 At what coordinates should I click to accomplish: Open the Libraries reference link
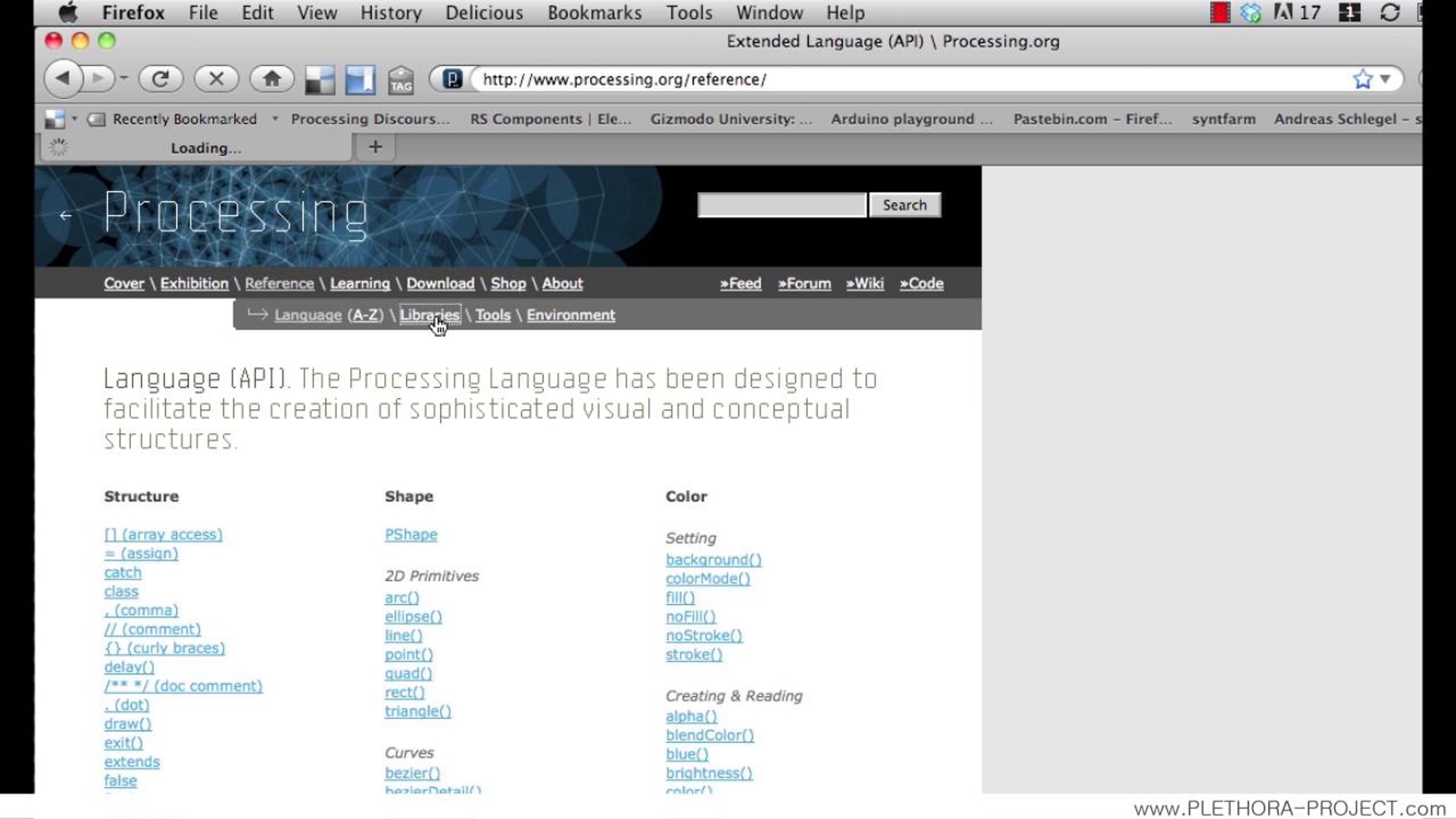[x=429, y=315]
